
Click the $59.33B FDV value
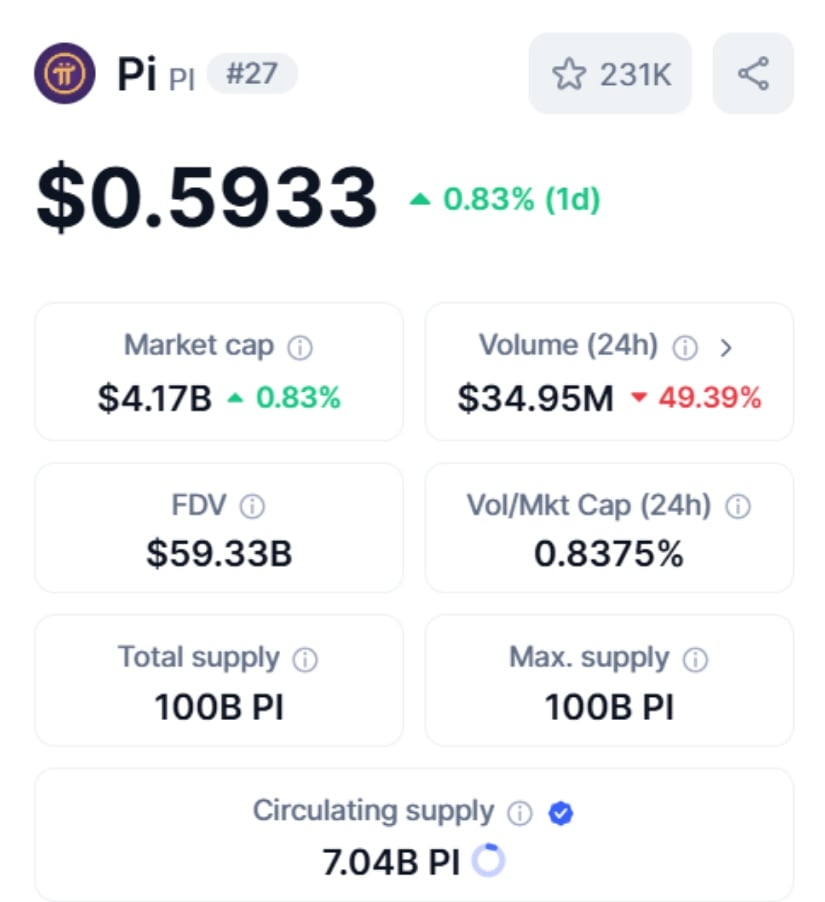219,553
